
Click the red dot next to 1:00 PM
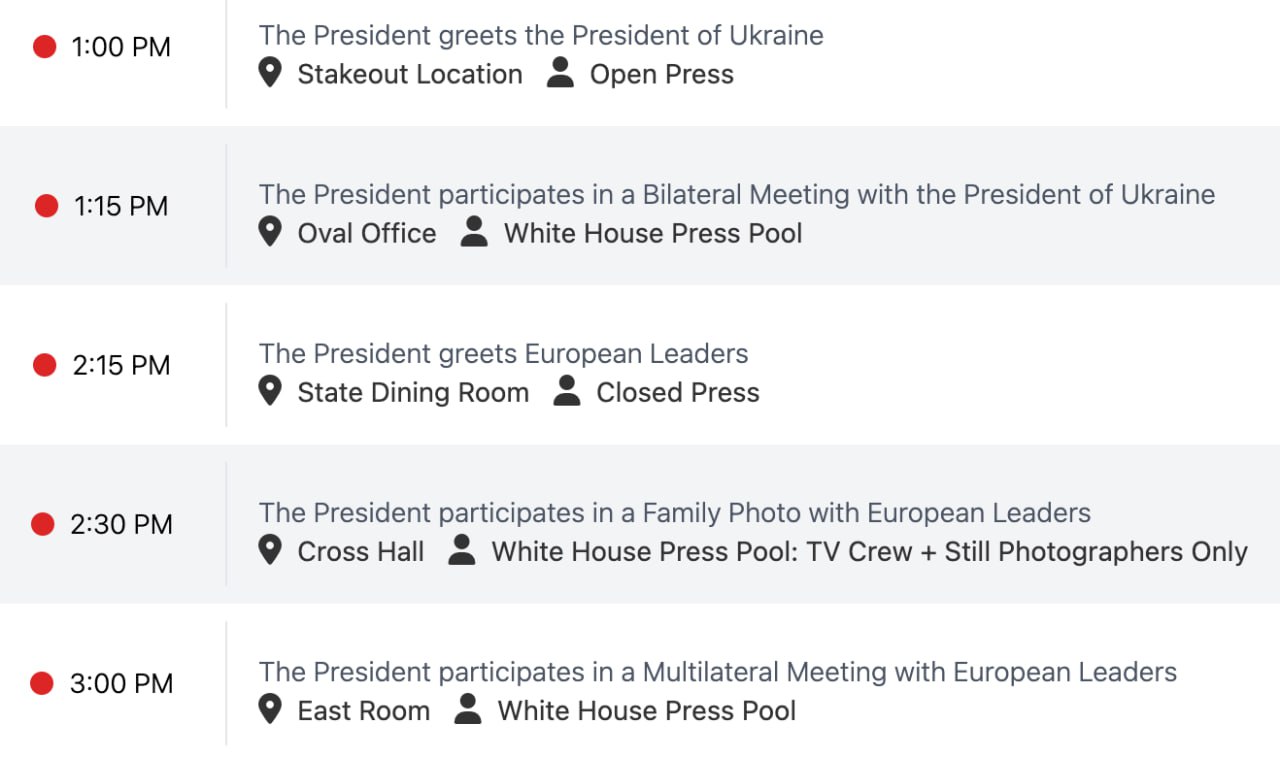coord(45,47)
